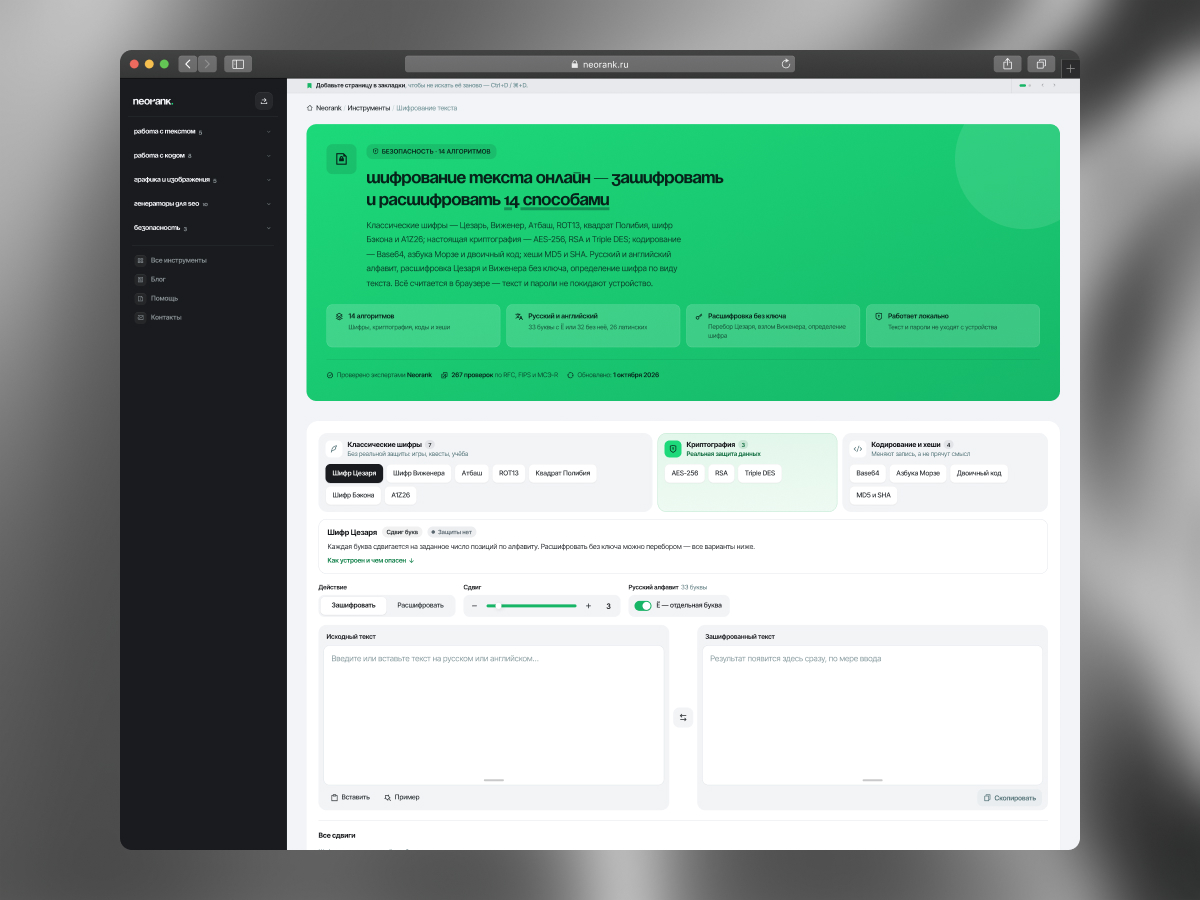
Task: Expand the 'работа с кодом' sidebar section
Action: pos(203,155)
